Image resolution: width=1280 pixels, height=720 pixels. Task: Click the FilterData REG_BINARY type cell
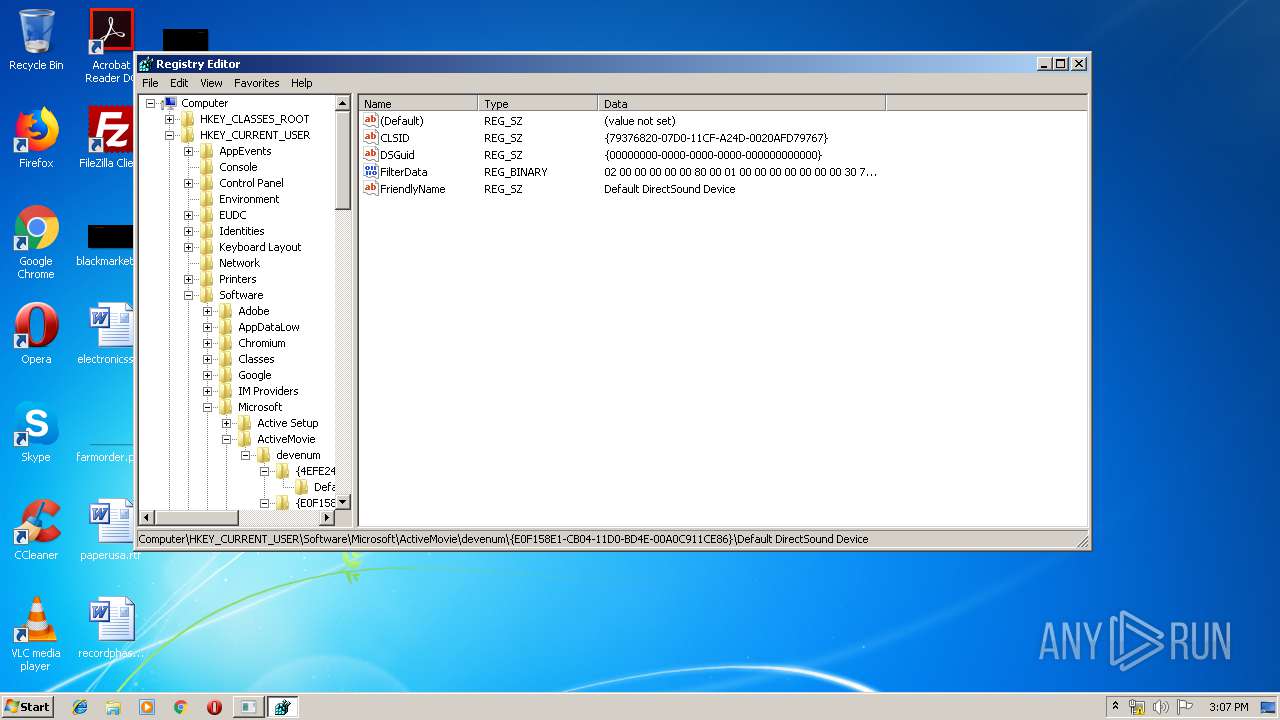pyautogui.click(x=516, y=172)
